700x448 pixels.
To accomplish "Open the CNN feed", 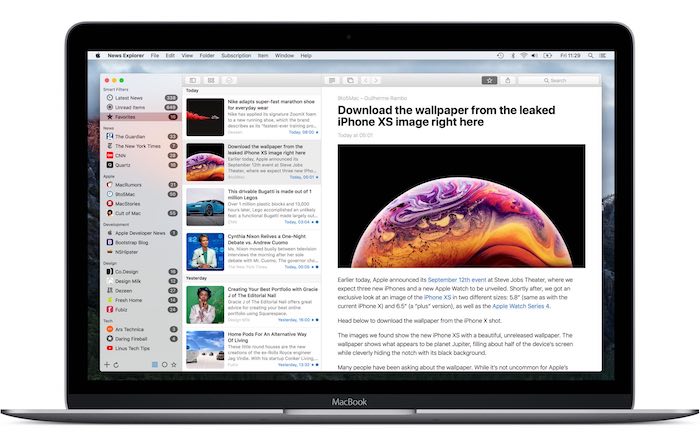I will point(141,155).
